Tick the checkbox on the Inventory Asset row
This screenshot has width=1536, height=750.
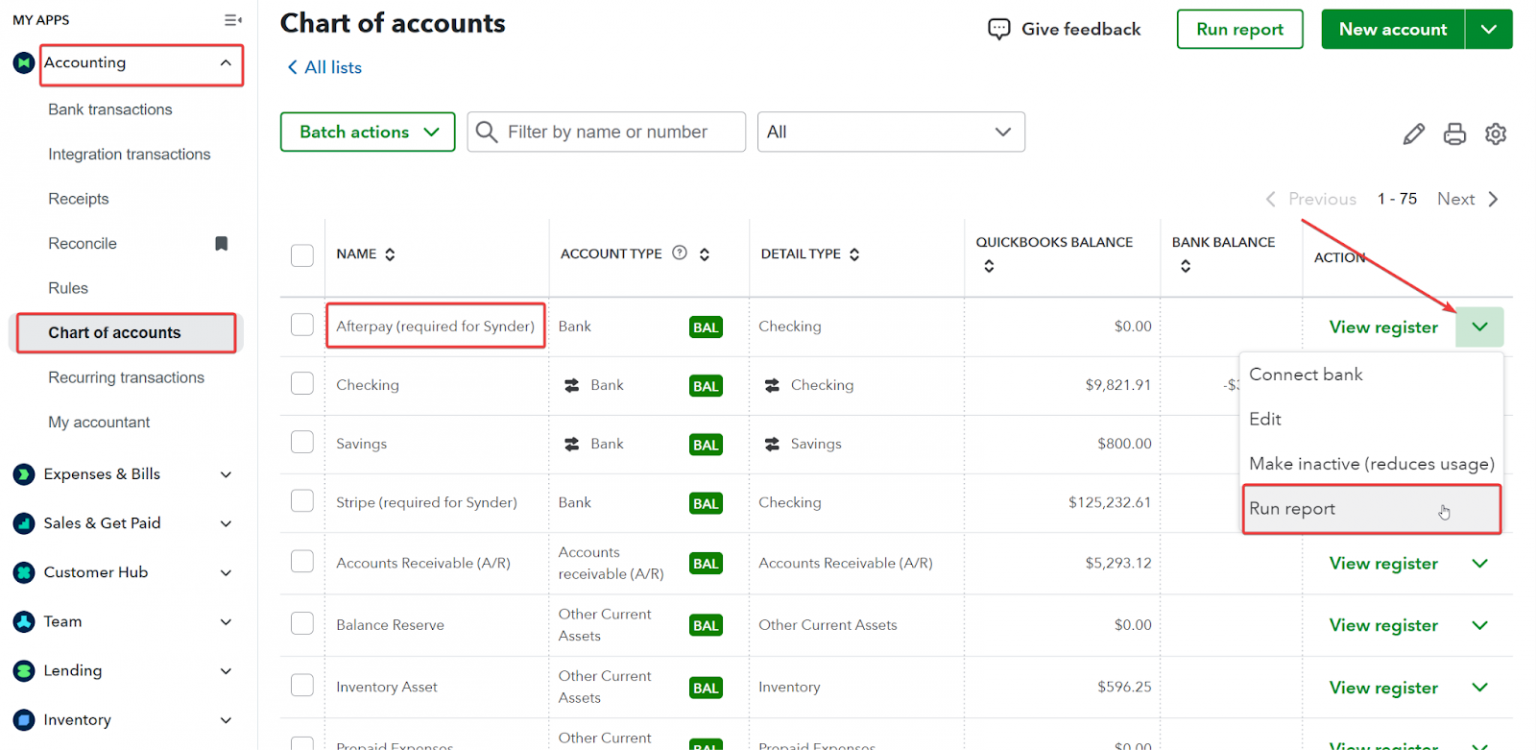point(302,687)
